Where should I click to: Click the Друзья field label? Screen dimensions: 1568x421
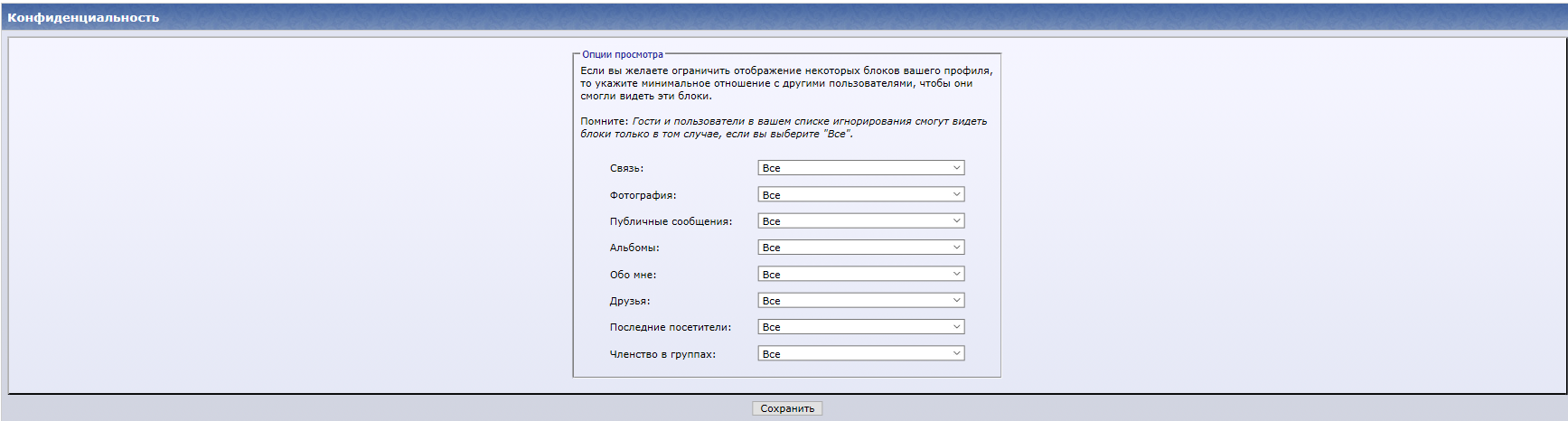click(630, 301)
